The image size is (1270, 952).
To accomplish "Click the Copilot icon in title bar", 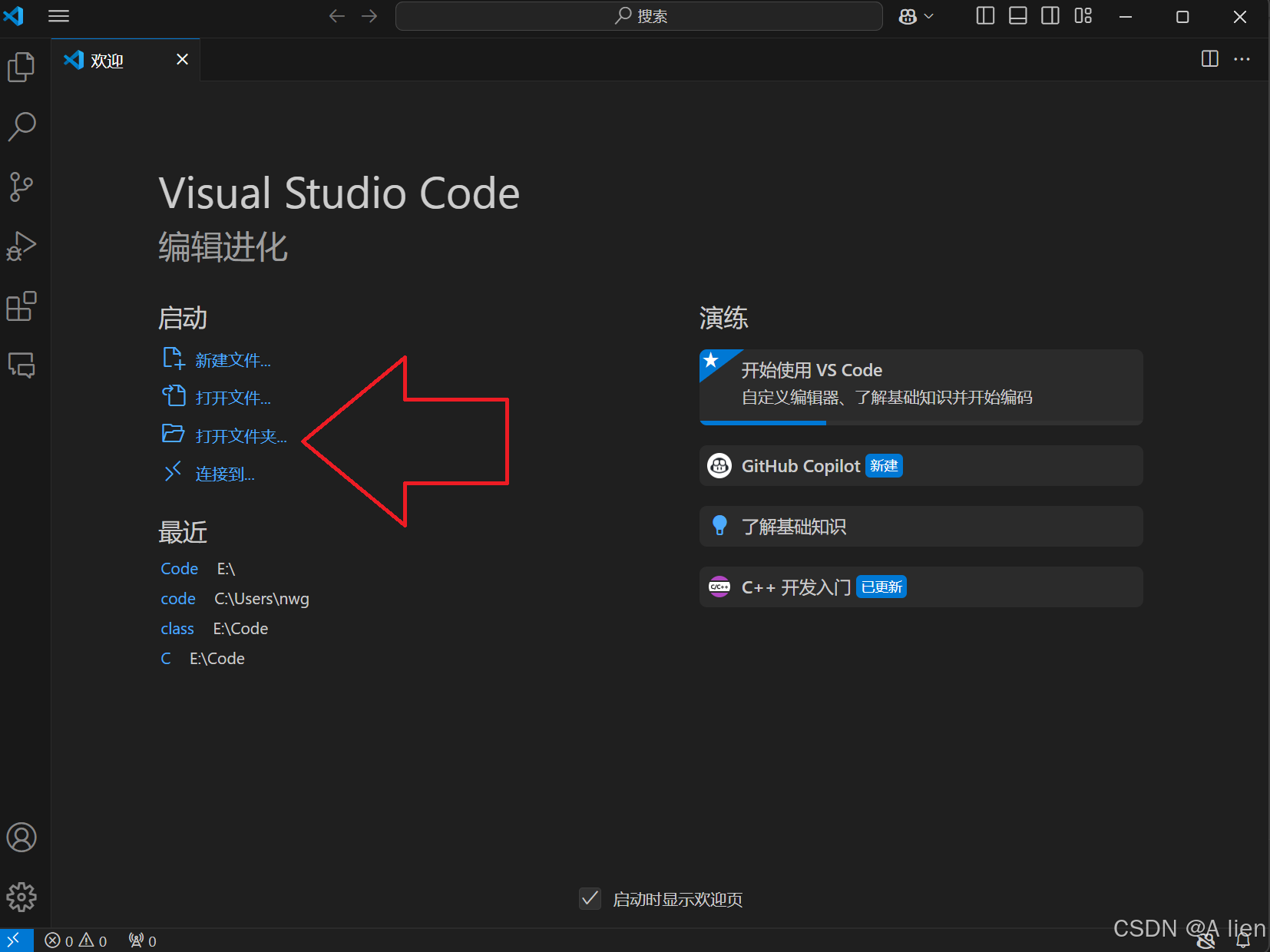I will 908,16.
